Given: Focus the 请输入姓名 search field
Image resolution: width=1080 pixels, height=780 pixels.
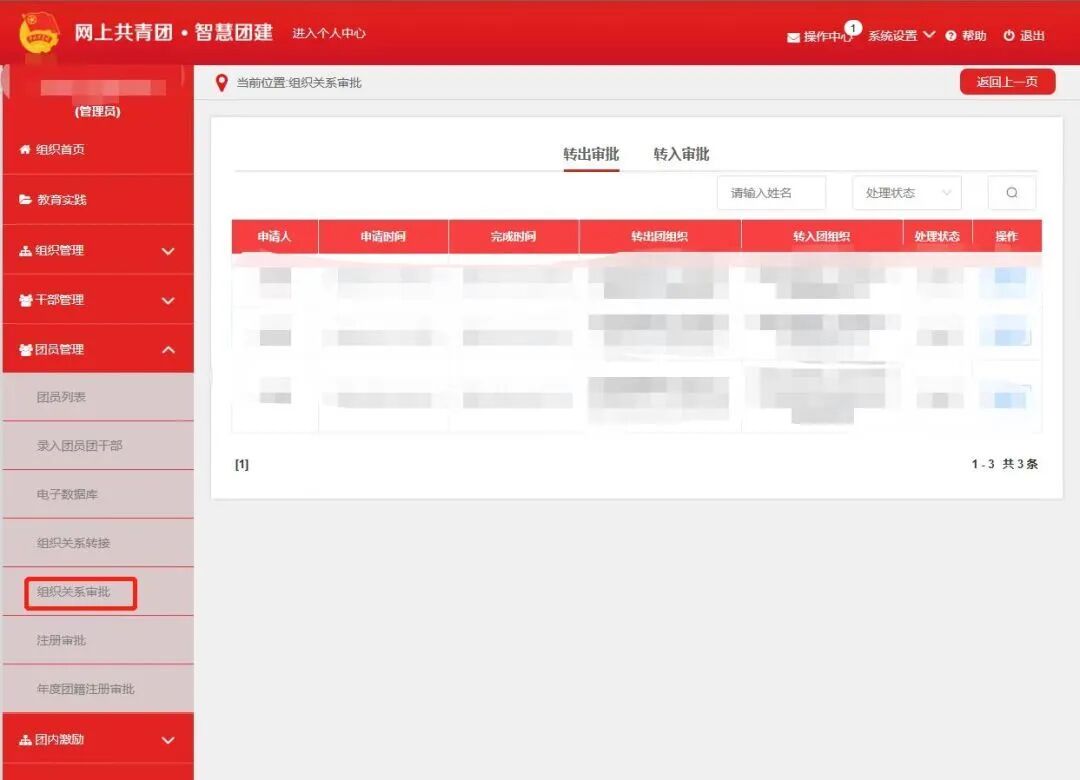Looking at the screenshot, I should click(x=771, y=193).
